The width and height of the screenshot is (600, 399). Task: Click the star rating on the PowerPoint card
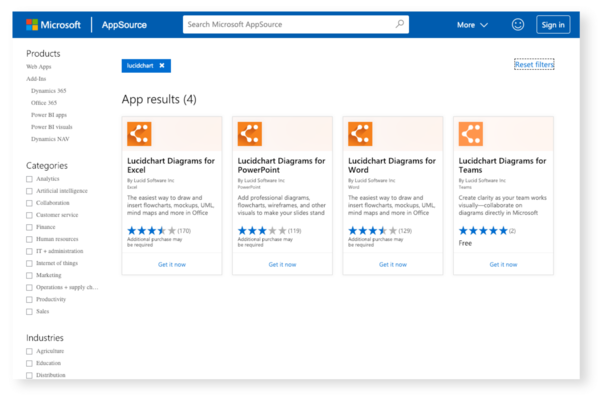point(262,231)
